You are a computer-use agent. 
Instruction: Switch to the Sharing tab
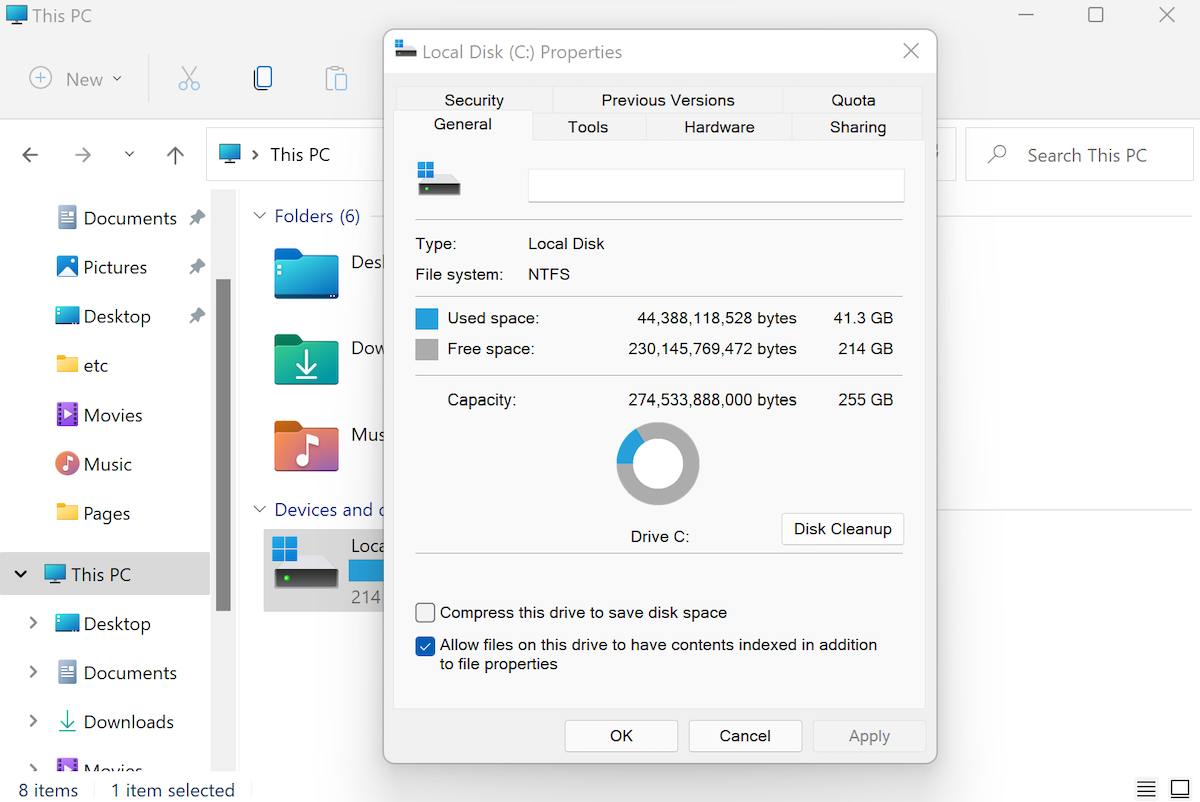pos(857,127)
